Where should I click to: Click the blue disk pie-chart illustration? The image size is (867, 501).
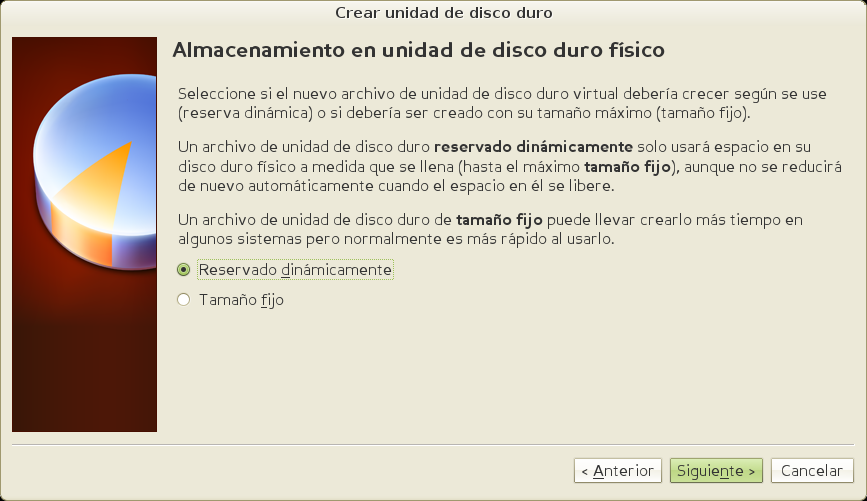pyautogui.click(x=95, y=171)
